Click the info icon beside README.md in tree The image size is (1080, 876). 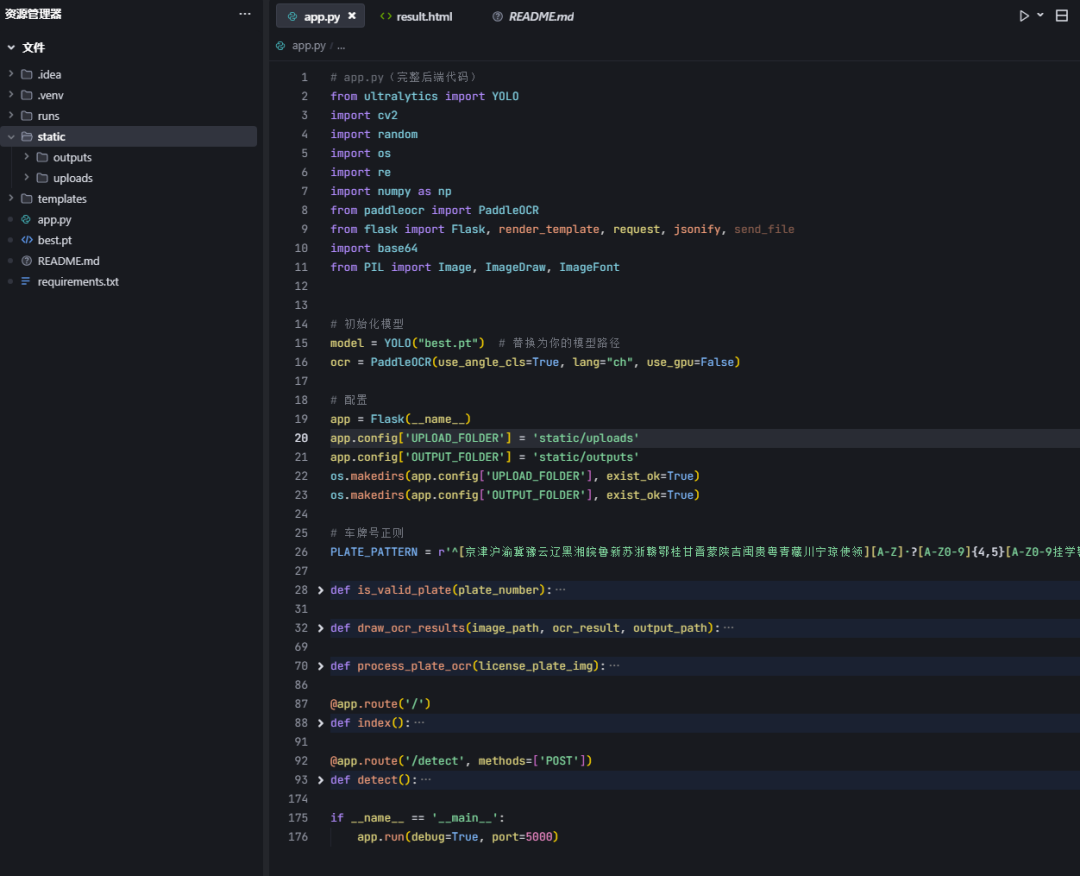tap(26, 260)
